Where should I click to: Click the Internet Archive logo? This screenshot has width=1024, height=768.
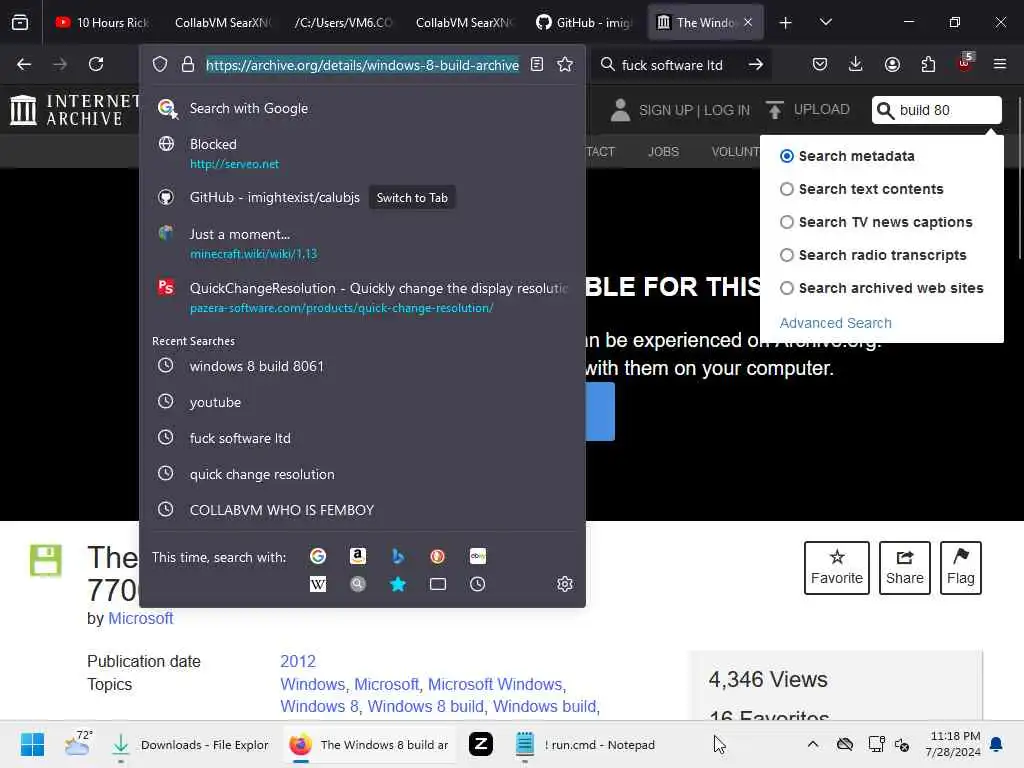tap(75, 110)
